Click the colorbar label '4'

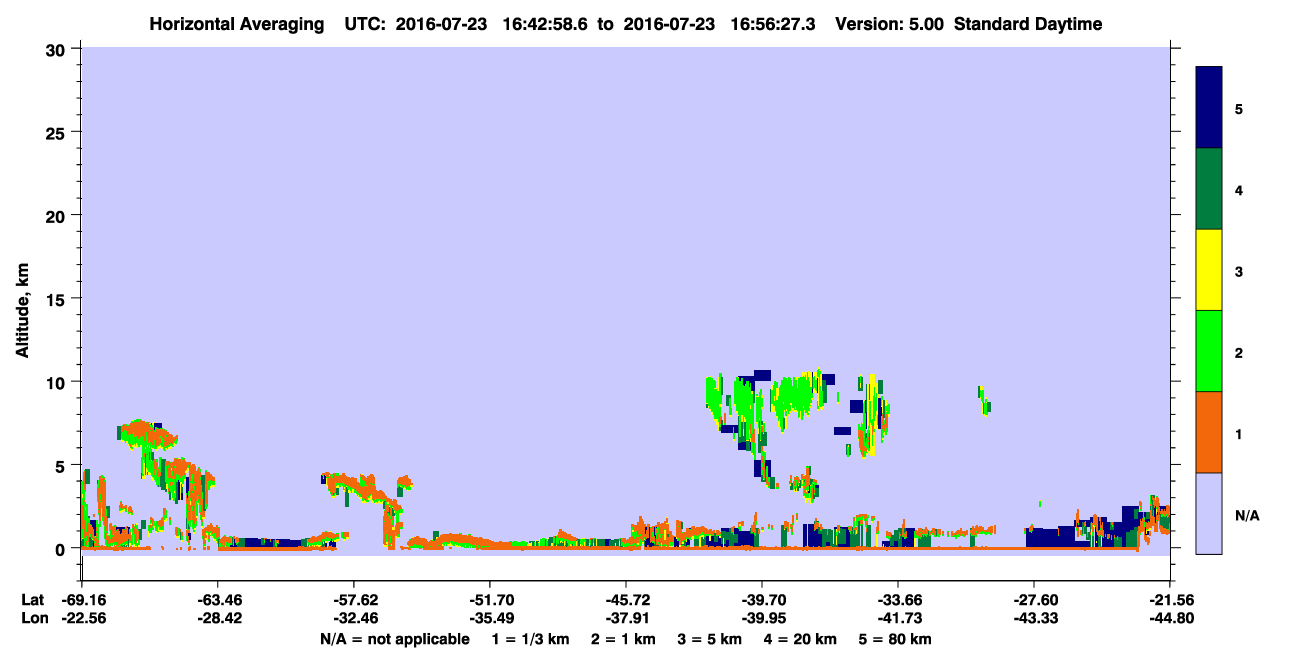click(1239, 189)
